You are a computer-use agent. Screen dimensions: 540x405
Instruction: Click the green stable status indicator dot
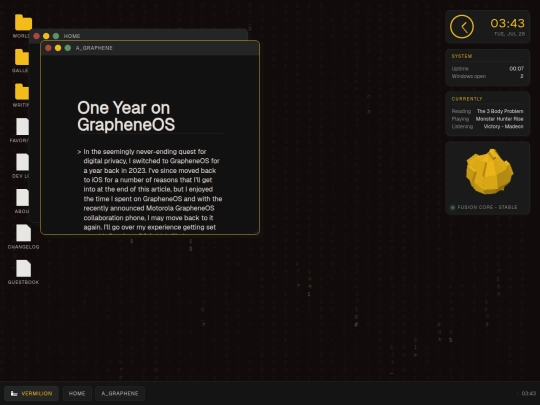click(x=453, y=207)
